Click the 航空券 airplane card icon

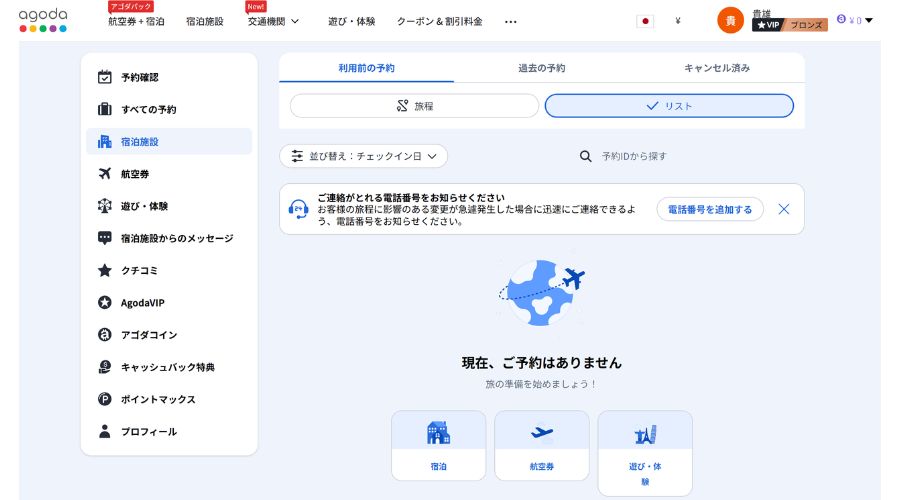pos(542,432)
